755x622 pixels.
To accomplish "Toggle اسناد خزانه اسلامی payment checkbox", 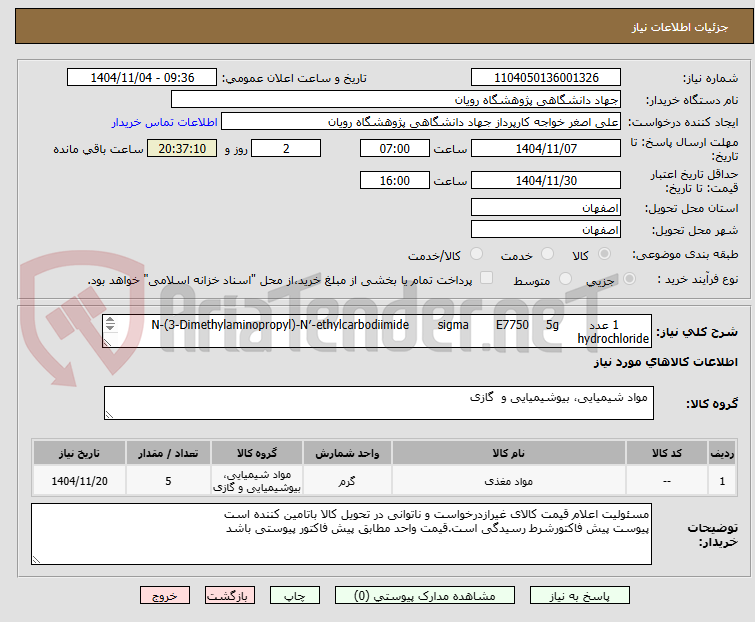I will pyautogui.click(x=487, y=278).
